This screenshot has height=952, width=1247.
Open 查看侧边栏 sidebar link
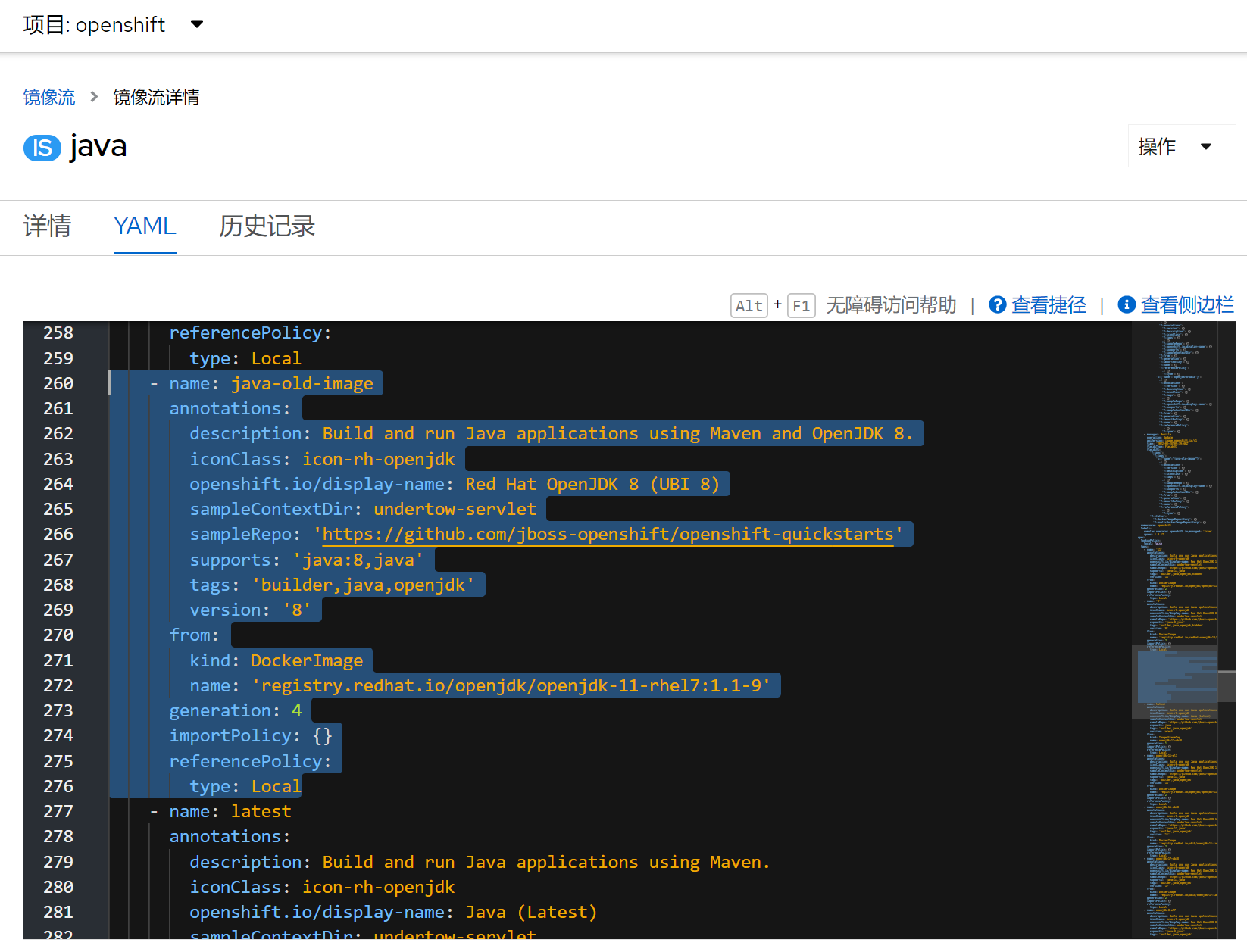[x=1187, y=305]
